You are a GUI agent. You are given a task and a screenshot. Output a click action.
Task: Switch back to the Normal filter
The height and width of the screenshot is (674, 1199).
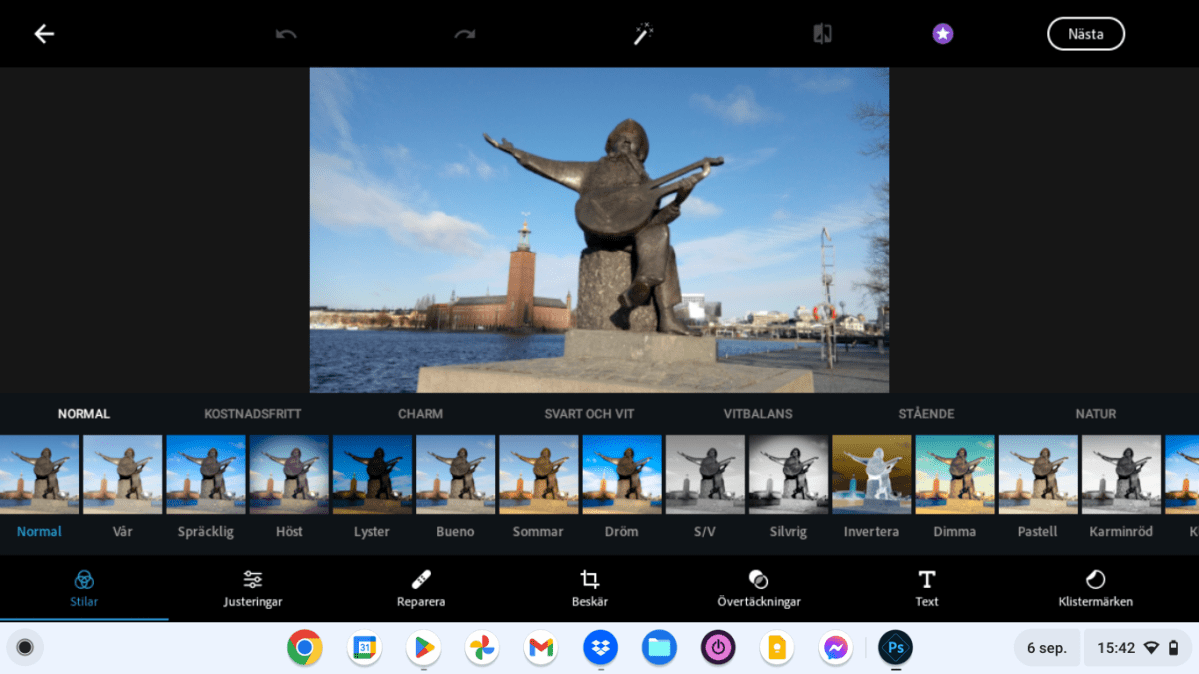pyautogui.click(x=38, y=473)
